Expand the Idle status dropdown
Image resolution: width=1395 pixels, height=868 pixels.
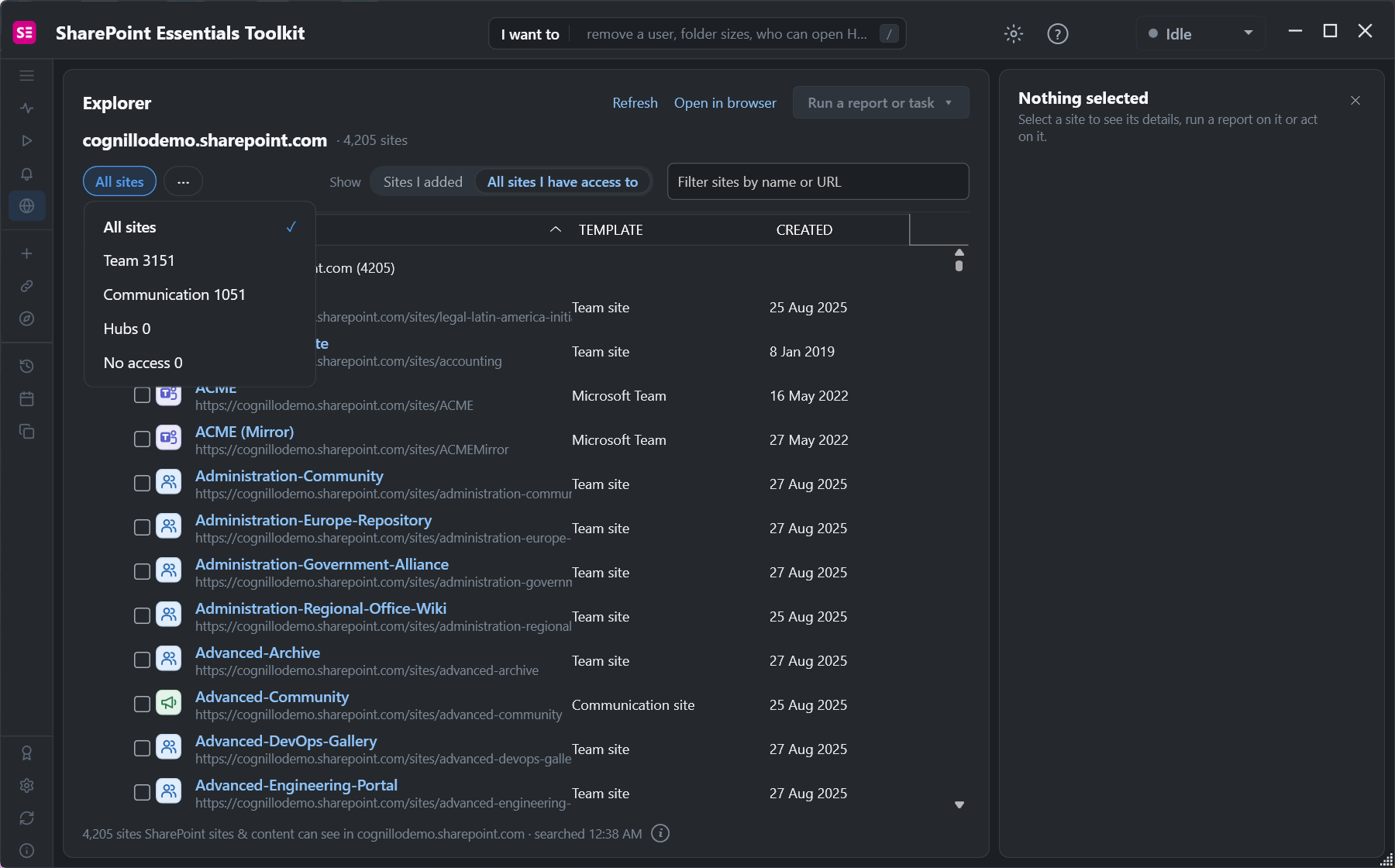(x=1200, y=33)
